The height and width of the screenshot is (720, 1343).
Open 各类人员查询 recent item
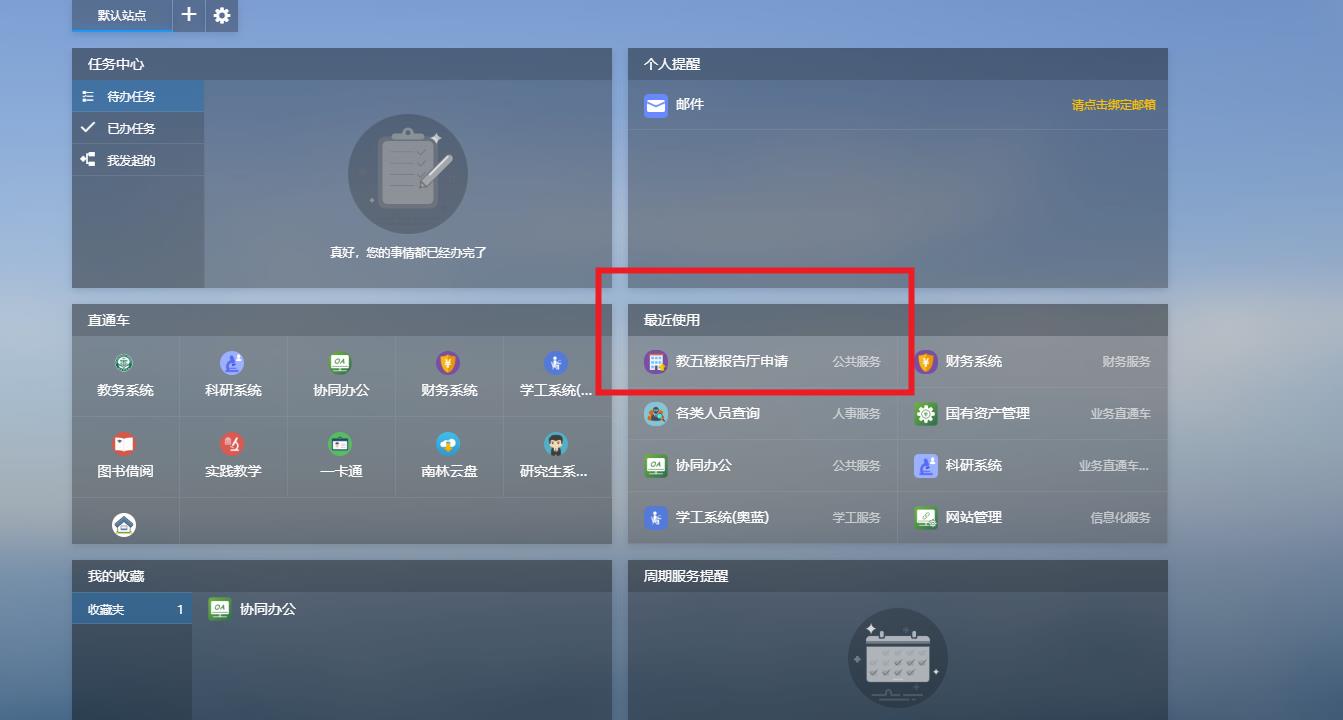pos(717,414)
